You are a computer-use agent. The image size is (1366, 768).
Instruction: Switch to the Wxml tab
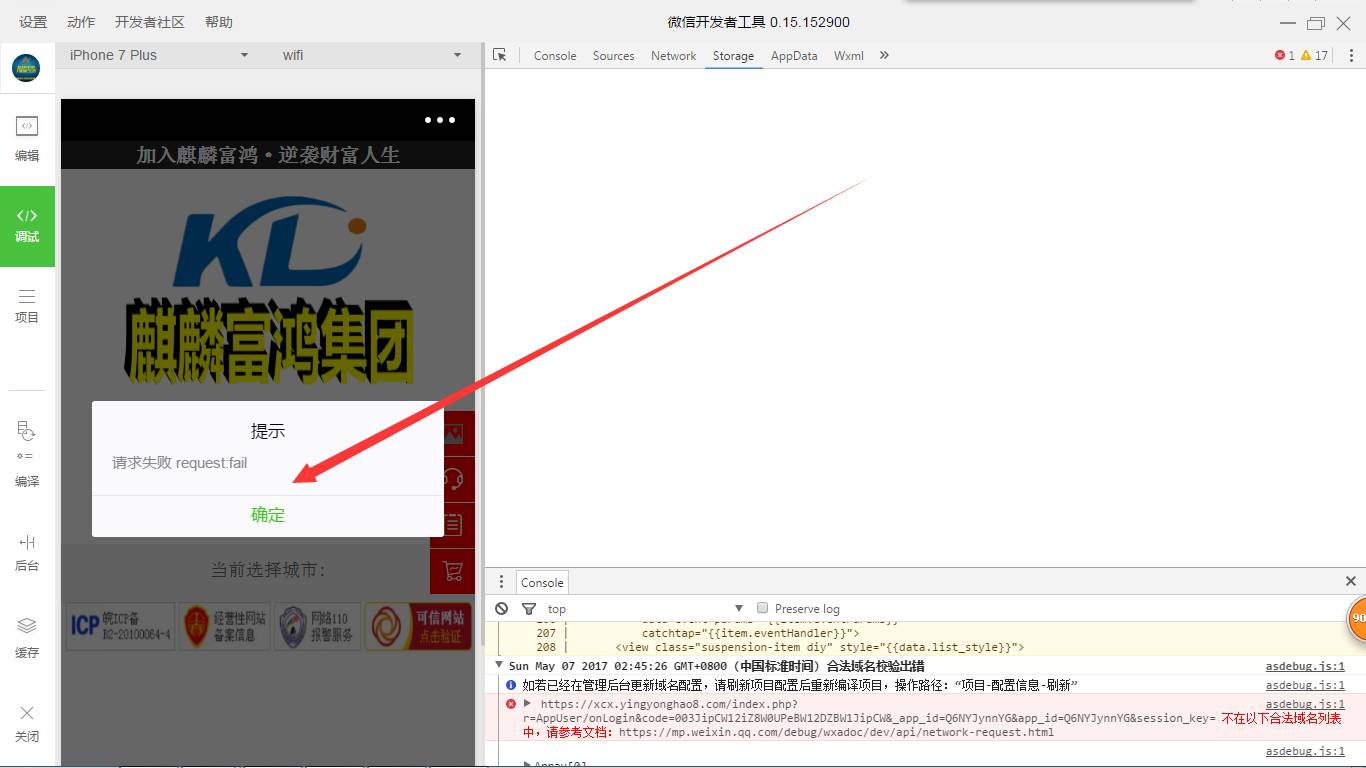coord(849,56)
